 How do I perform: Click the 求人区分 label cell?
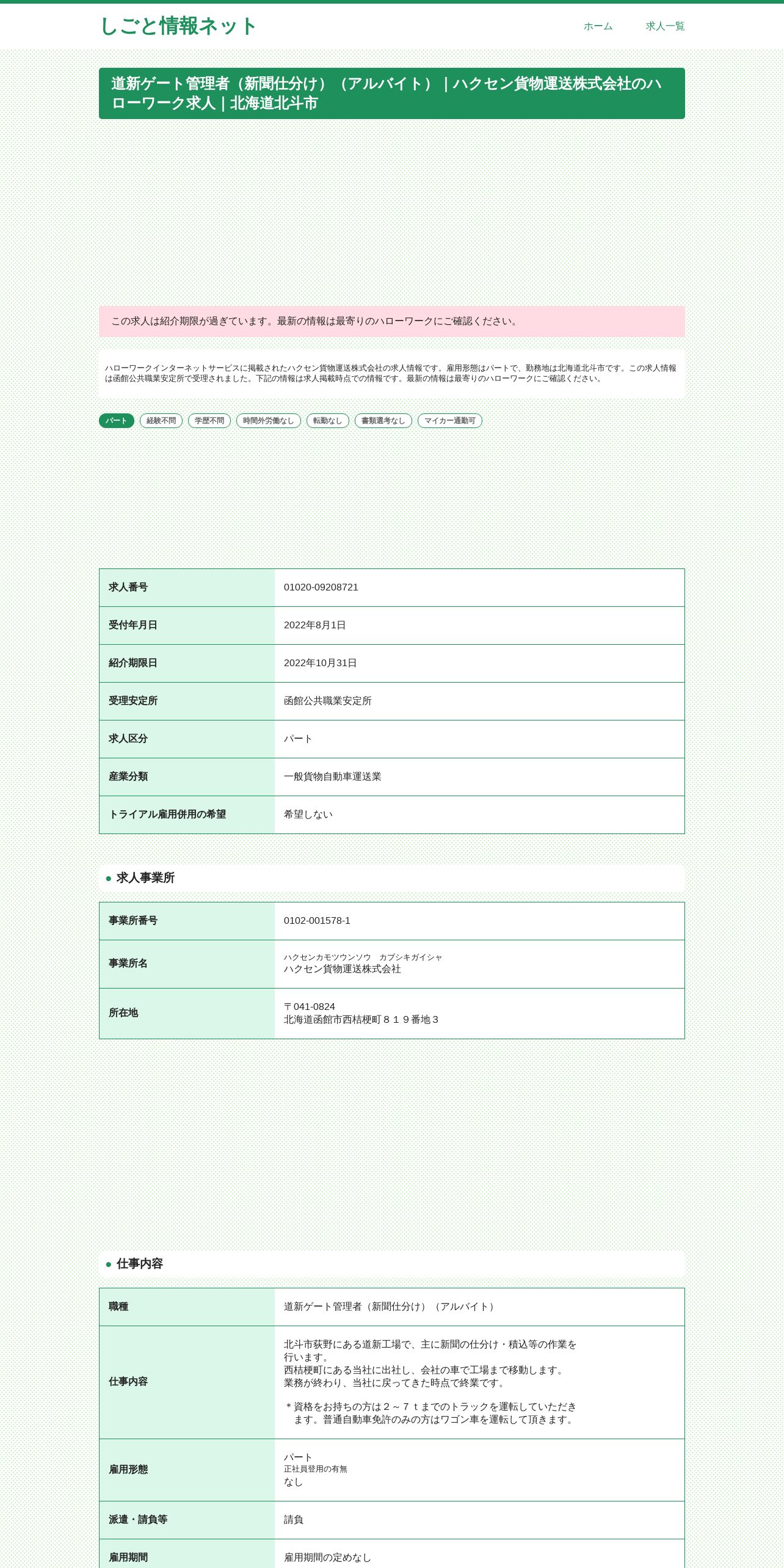[x=187, y=739]
